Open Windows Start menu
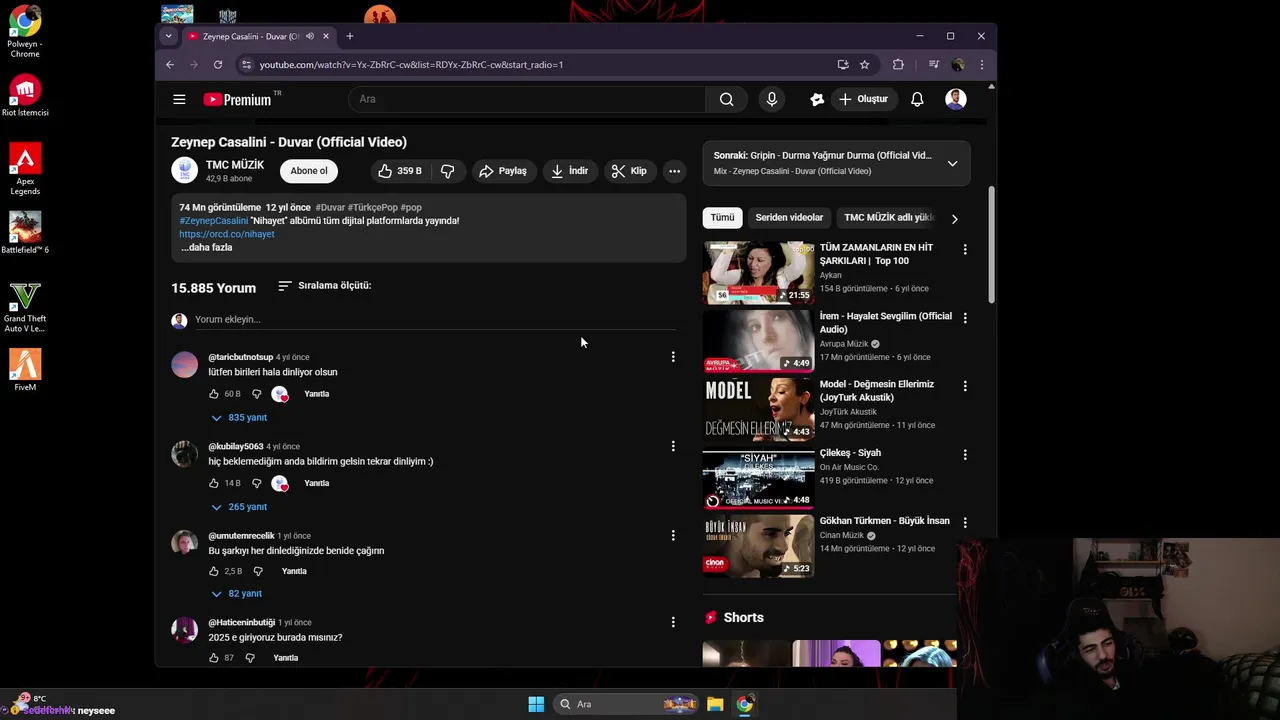The image size is (1280, 720). pyautogui.click(x=536, y=704)
